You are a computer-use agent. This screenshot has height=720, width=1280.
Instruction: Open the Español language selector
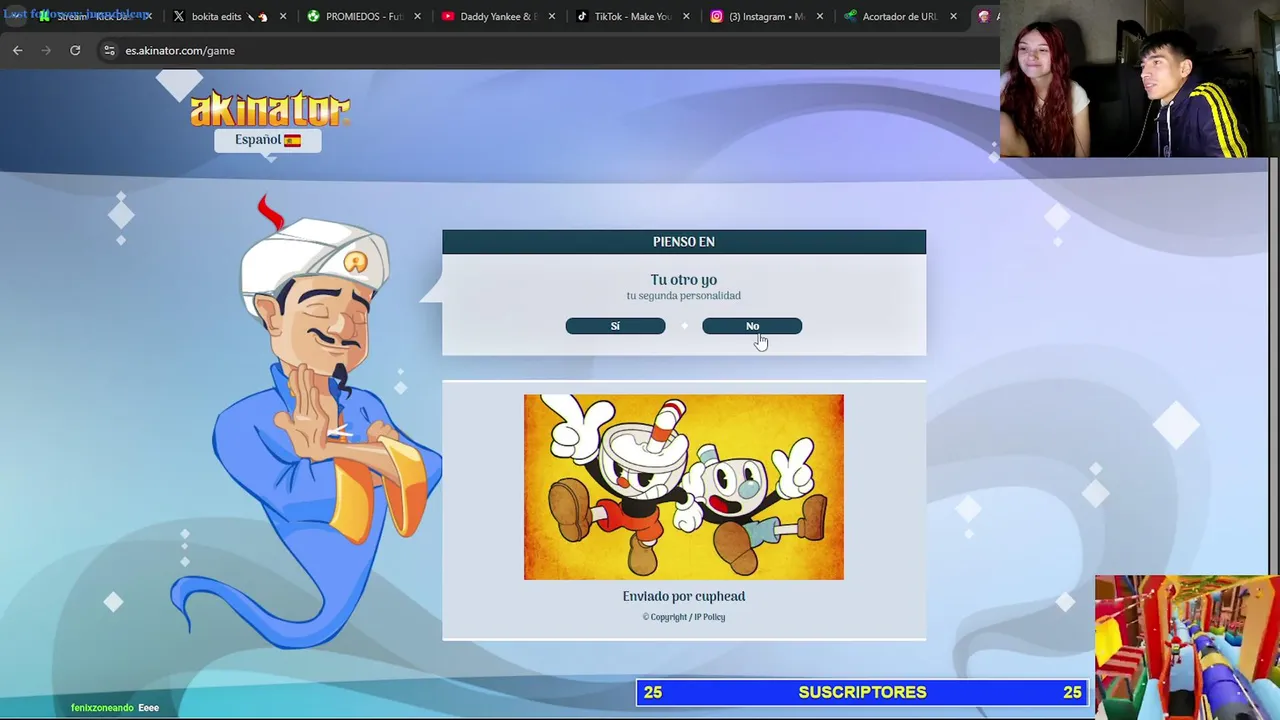coord(268,140)
